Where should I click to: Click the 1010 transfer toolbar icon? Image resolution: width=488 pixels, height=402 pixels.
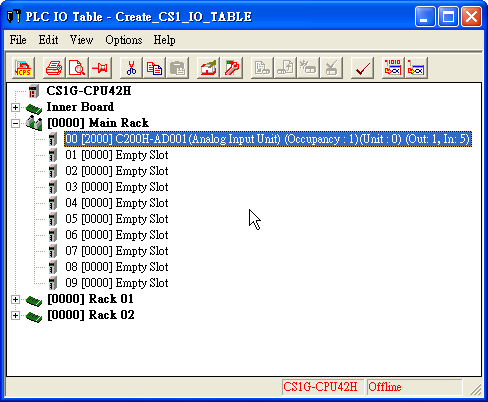click(x=393, y=68)
